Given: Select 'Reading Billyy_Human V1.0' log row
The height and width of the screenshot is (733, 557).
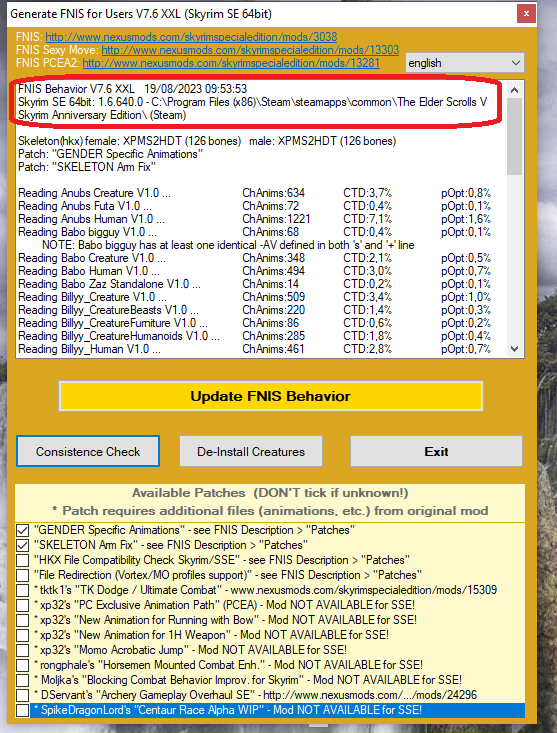Looking at the screenshot, I should tap(255, 349).
